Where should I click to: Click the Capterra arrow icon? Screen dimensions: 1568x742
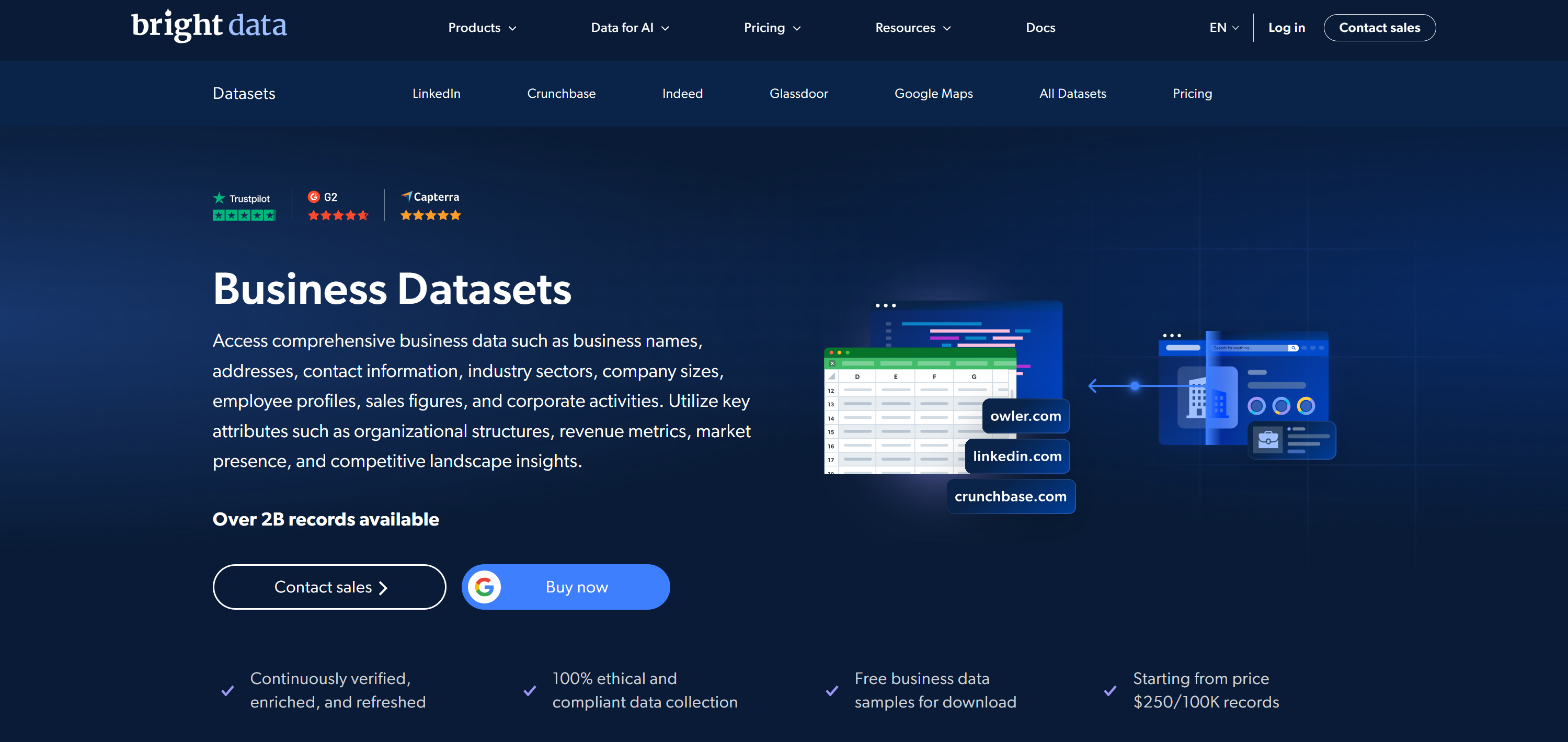click(407, 196)
